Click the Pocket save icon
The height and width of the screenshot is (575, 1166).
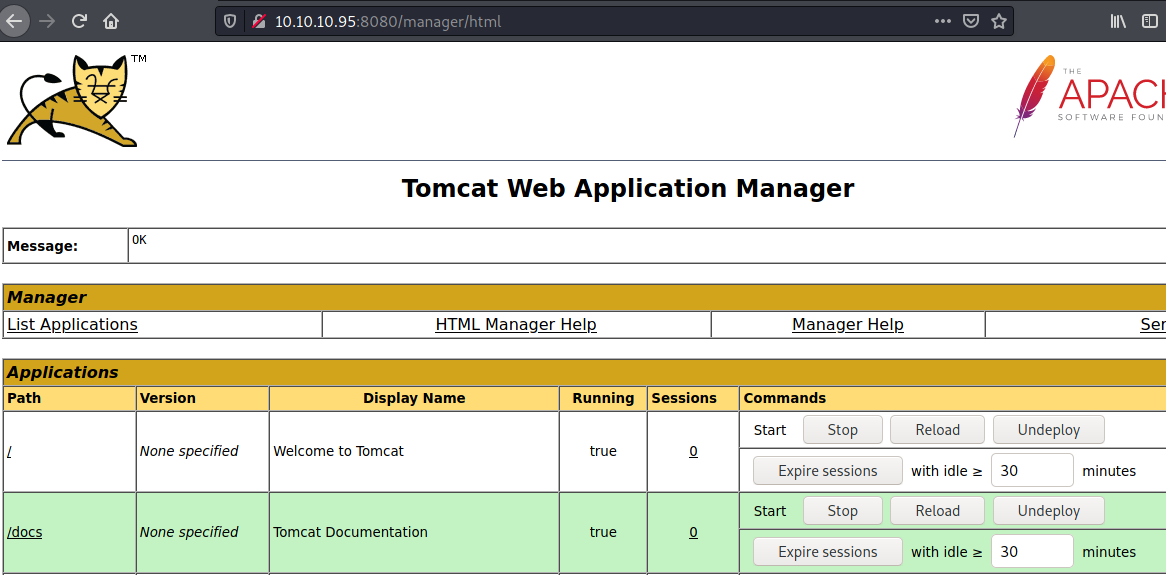tap(970, 22)
